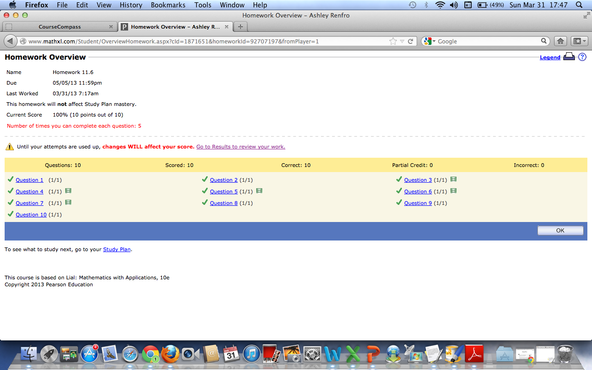Open the Trash in the dock
This screenshot has width=592, height=370.
pos(565,354)
